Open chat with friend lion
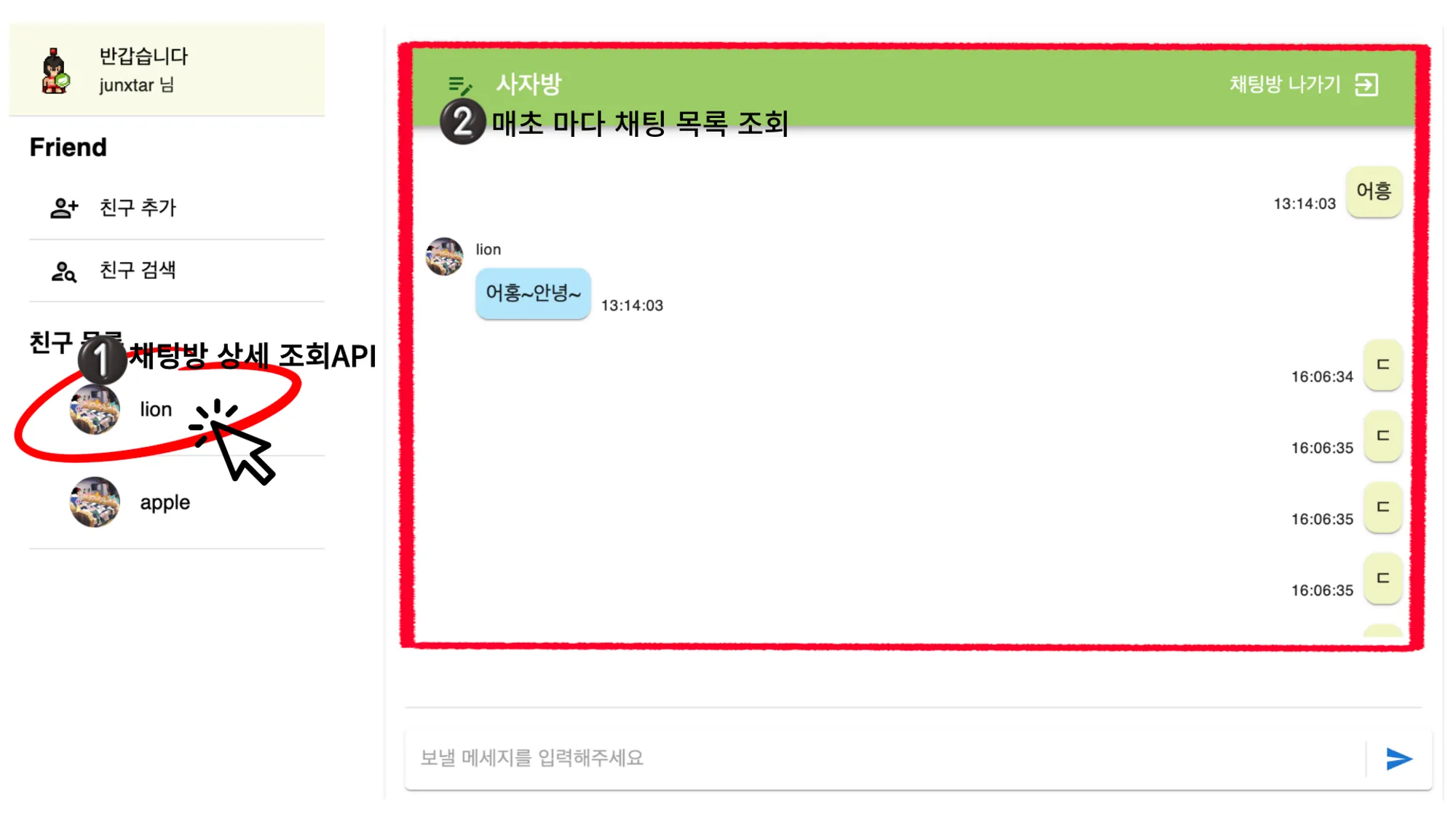Image resolution: width=1456 pixels, height=819 pixels. pyautogui.click(x=177, y=410)
